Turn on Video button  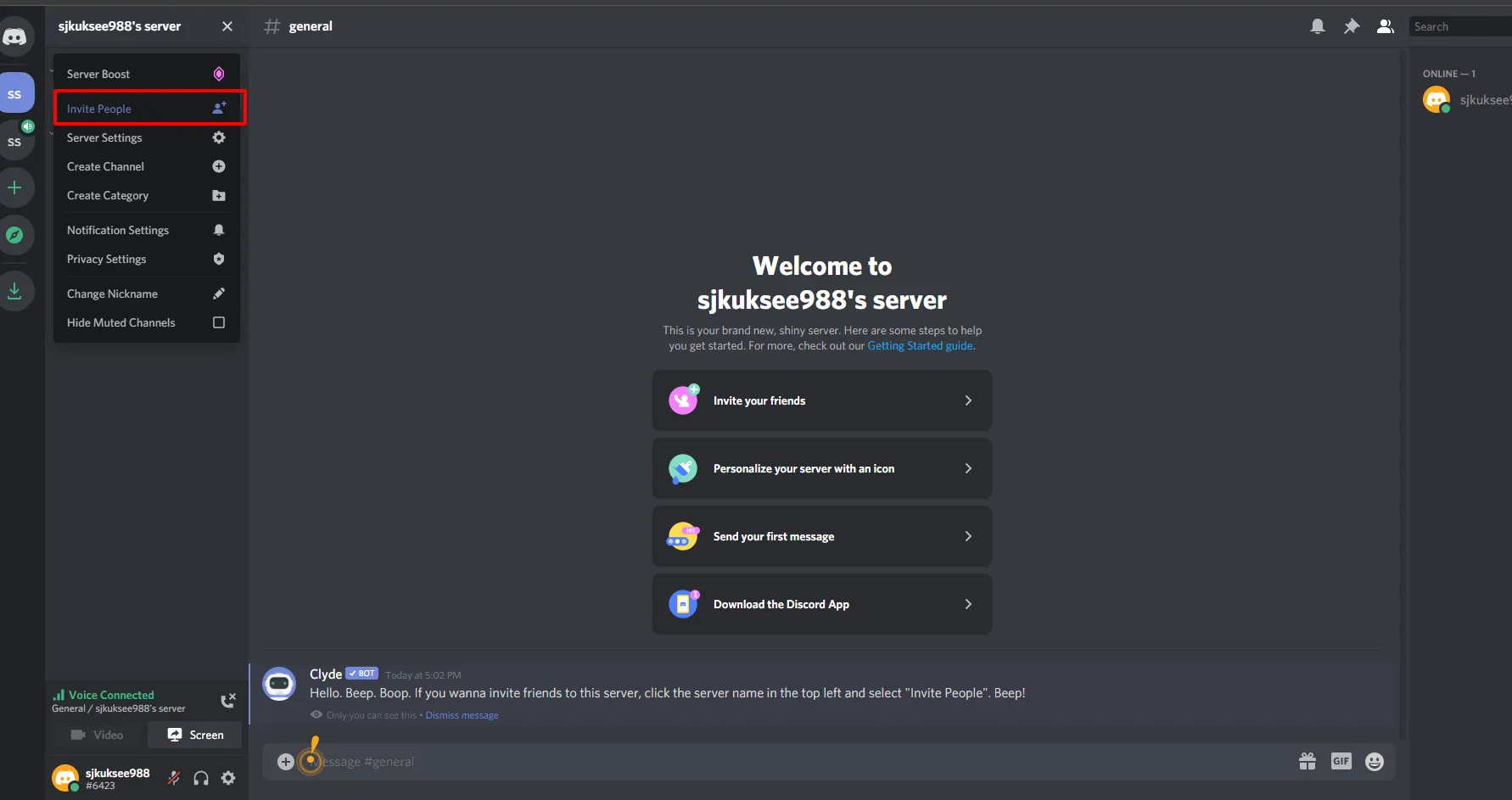click(98, 735)
